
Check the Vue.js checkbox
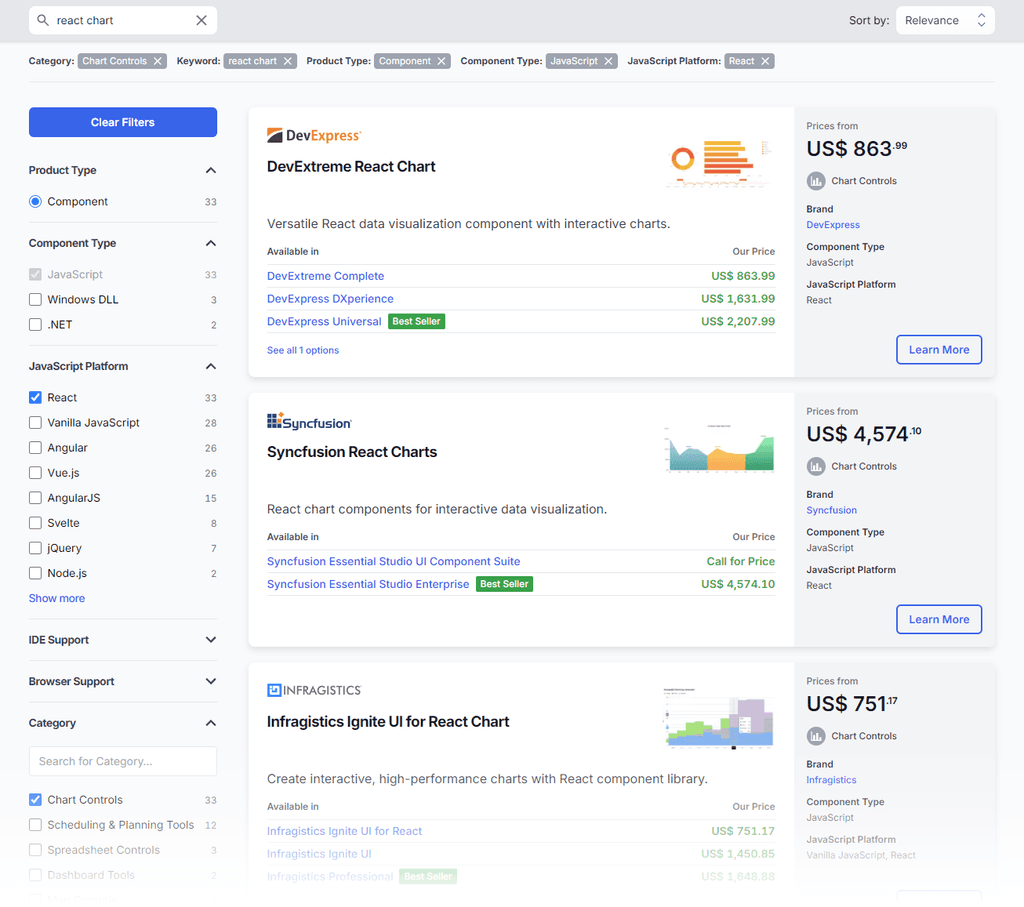point(35,473)
